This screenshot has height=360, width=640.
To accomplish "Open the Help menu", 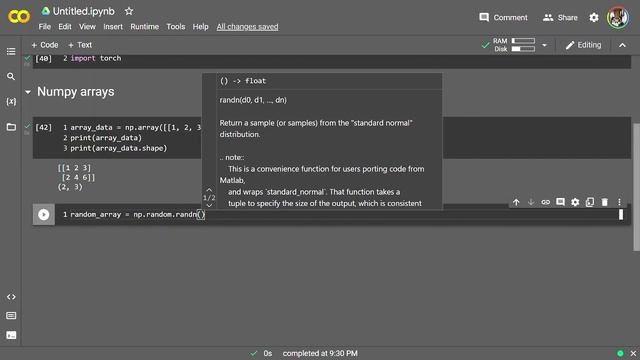I will pos(200,27).
